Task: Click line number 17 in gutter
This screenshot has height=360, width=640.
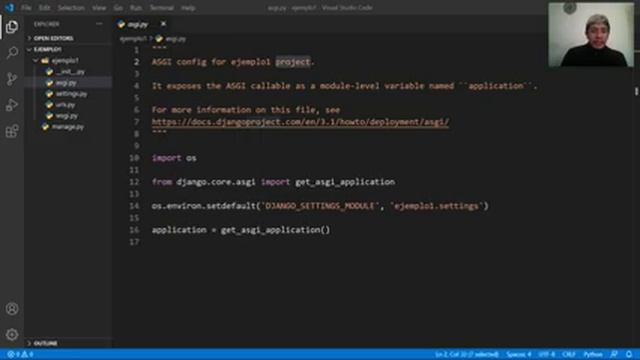Action: pyautogui.click(x=134, y=242)
